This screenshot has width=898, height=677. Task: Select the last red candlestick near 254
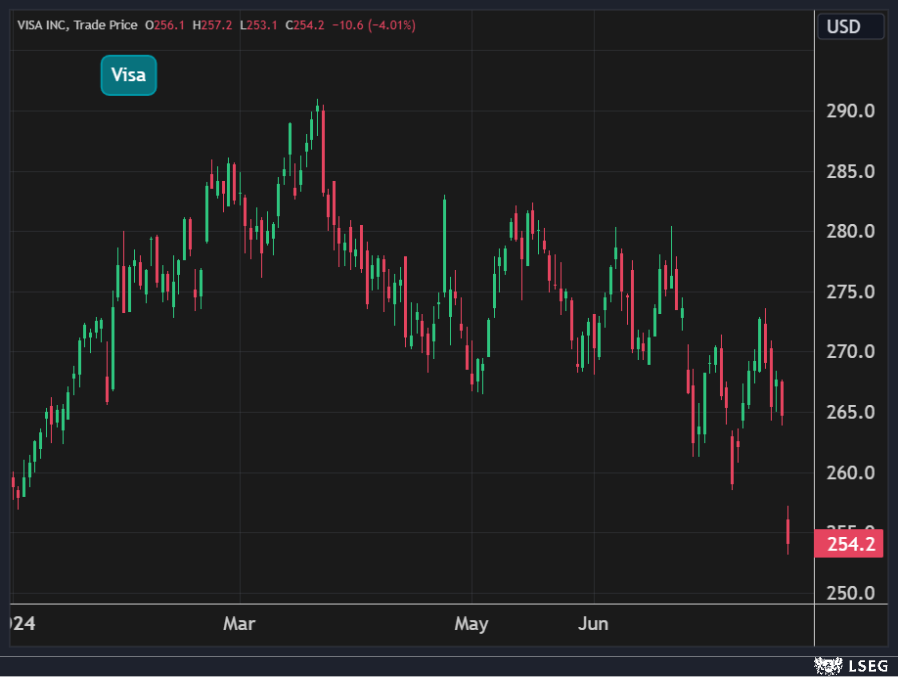pos(788,532)
